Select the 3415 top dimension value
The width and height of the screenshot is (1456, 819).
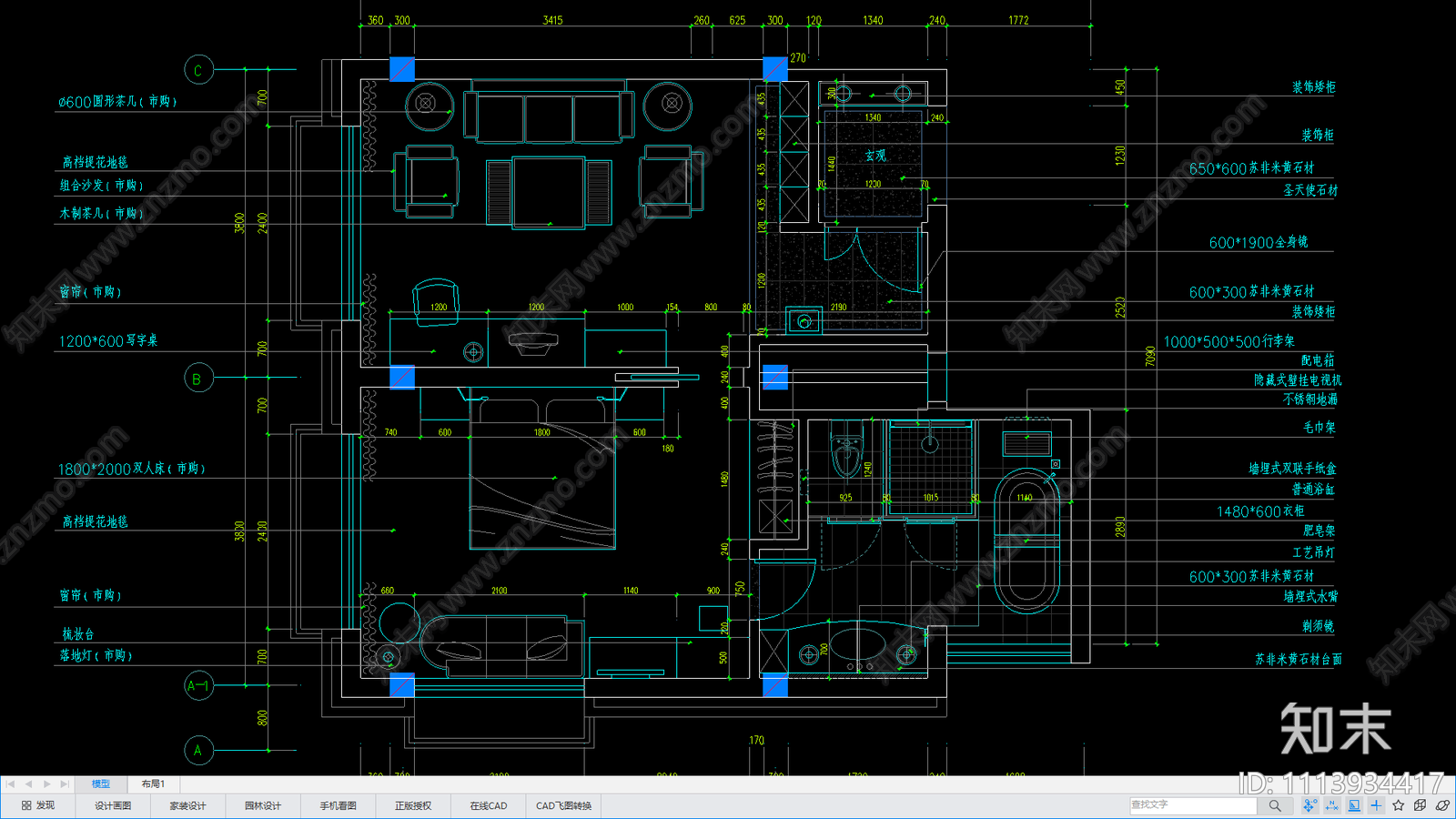tap(552, 20)
